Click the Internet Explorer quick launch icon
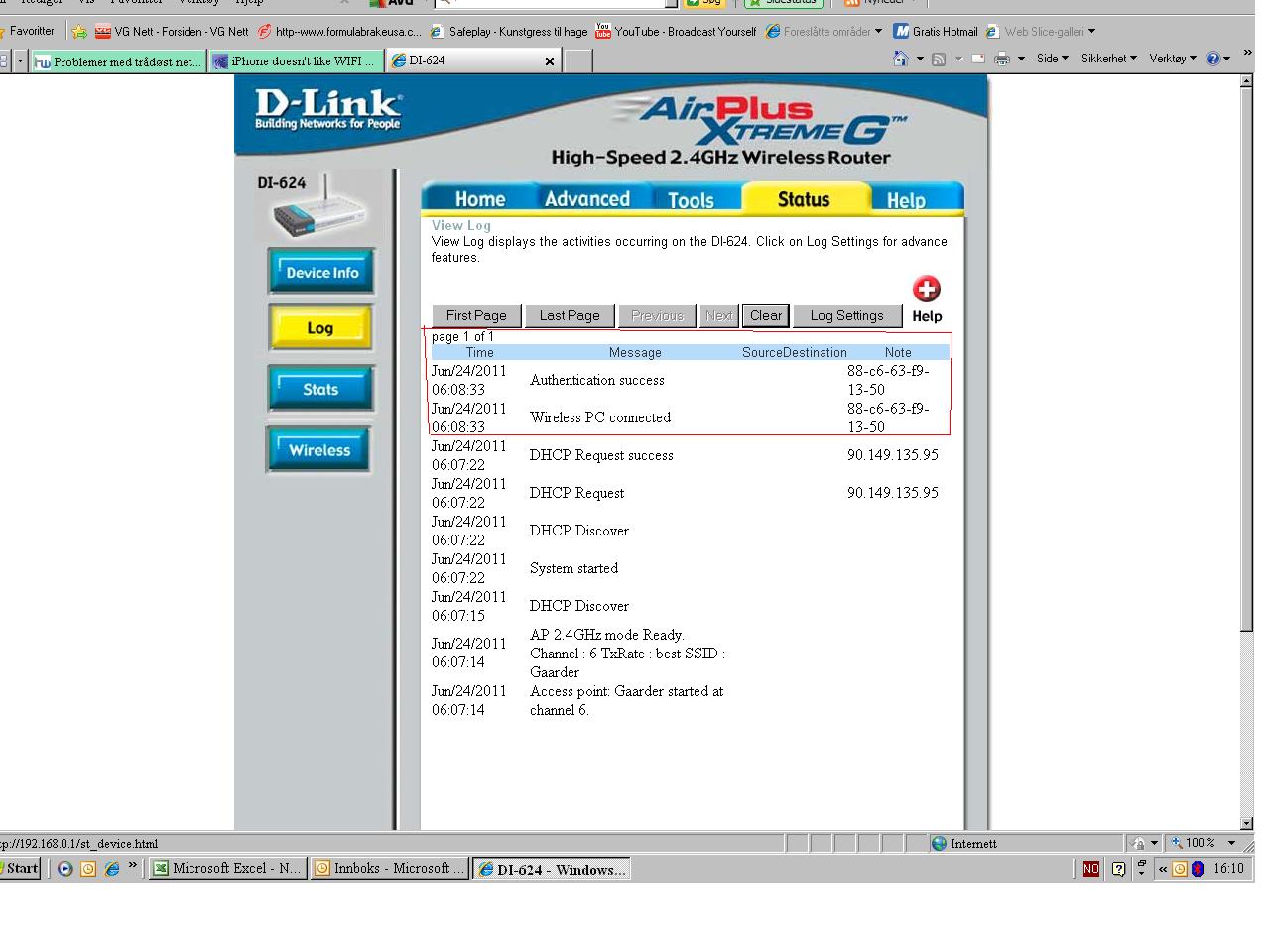This screenshot has height=952, width=1270. (x=112, y=869)
